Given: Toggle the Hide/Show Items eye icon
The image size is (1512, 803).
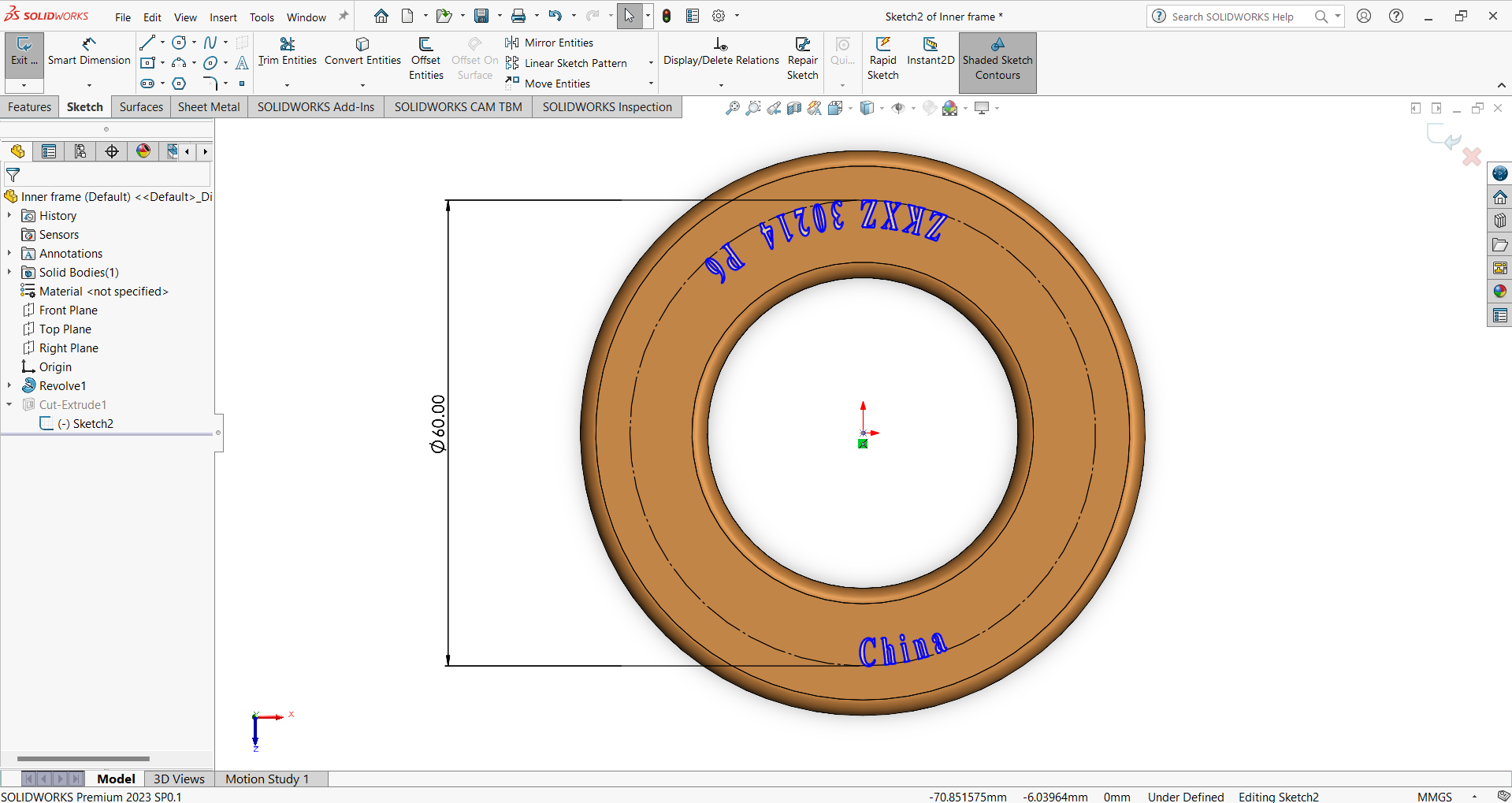Looking at the screenshot, I should [x=897, y=108].
